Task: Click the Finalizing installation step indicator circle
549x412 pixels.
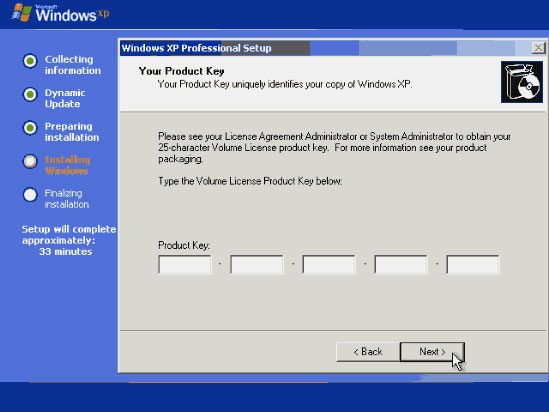Action: [x=30, y=195]
